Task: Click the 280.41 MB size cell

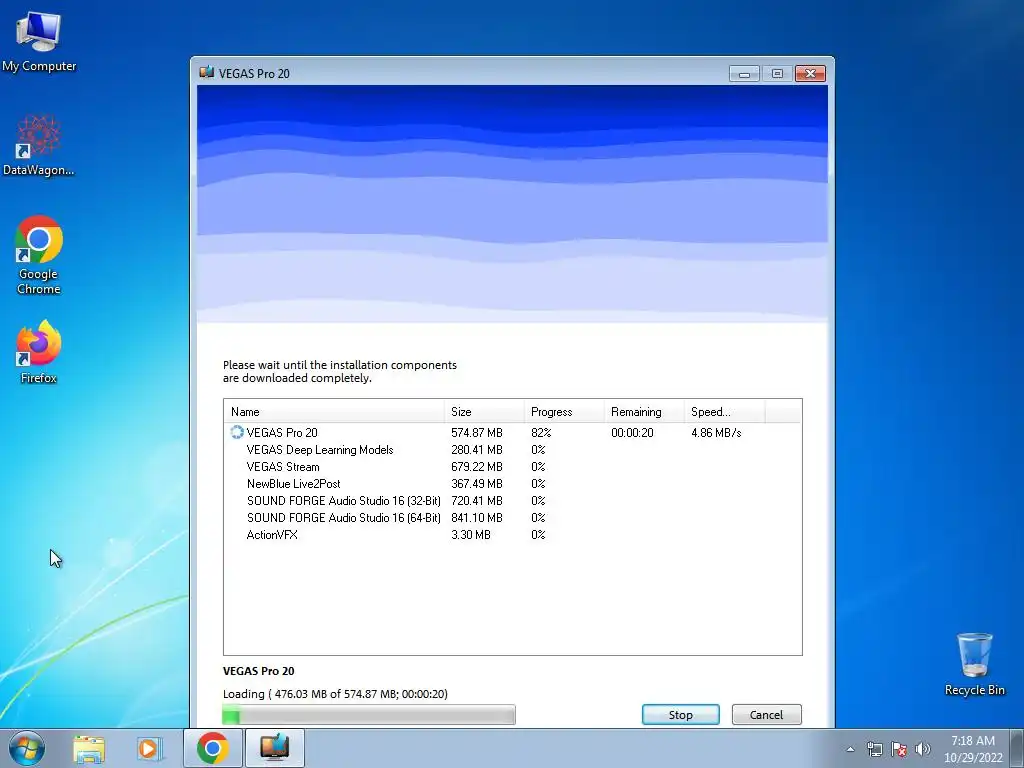Action: [477, 449]
